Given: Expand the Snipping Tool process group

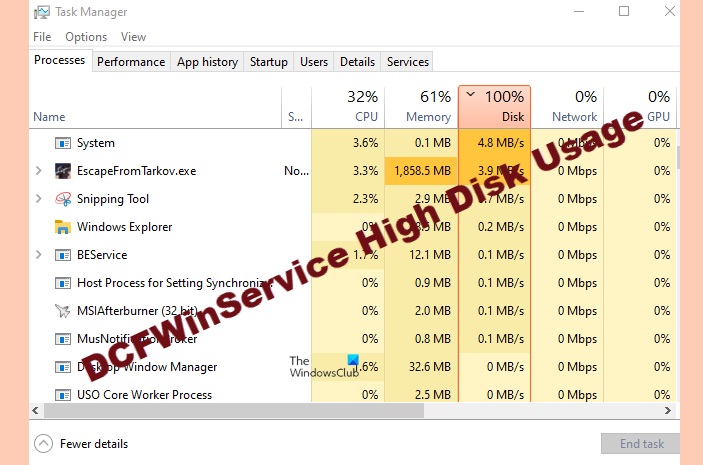Looking at the screenshot, I should [x=39, y=199].
